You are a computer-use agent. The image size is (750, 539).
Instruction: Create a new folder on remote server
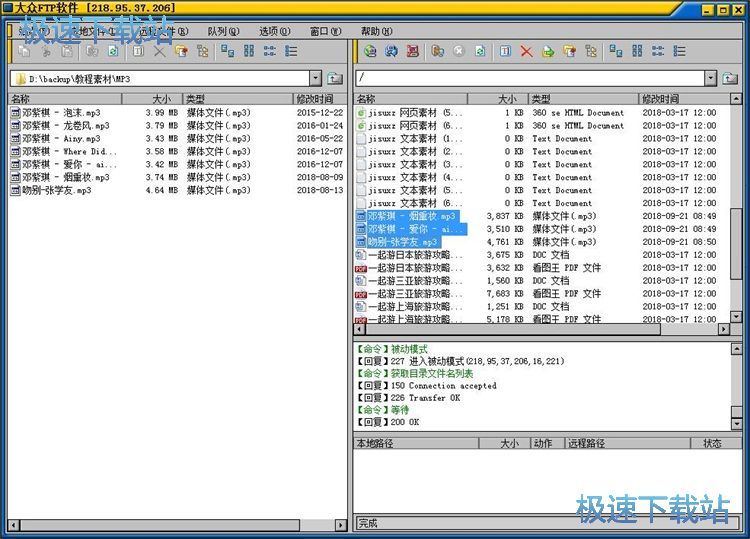[x=569, y=51]
